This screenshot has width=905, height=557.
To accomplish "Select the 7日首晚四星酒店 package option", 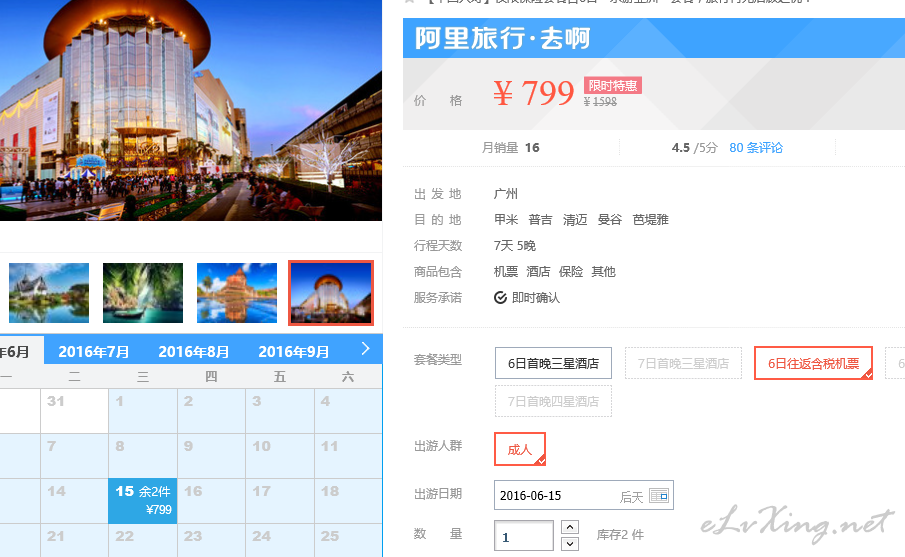I will pyautogui.click(x=553, y=401).
